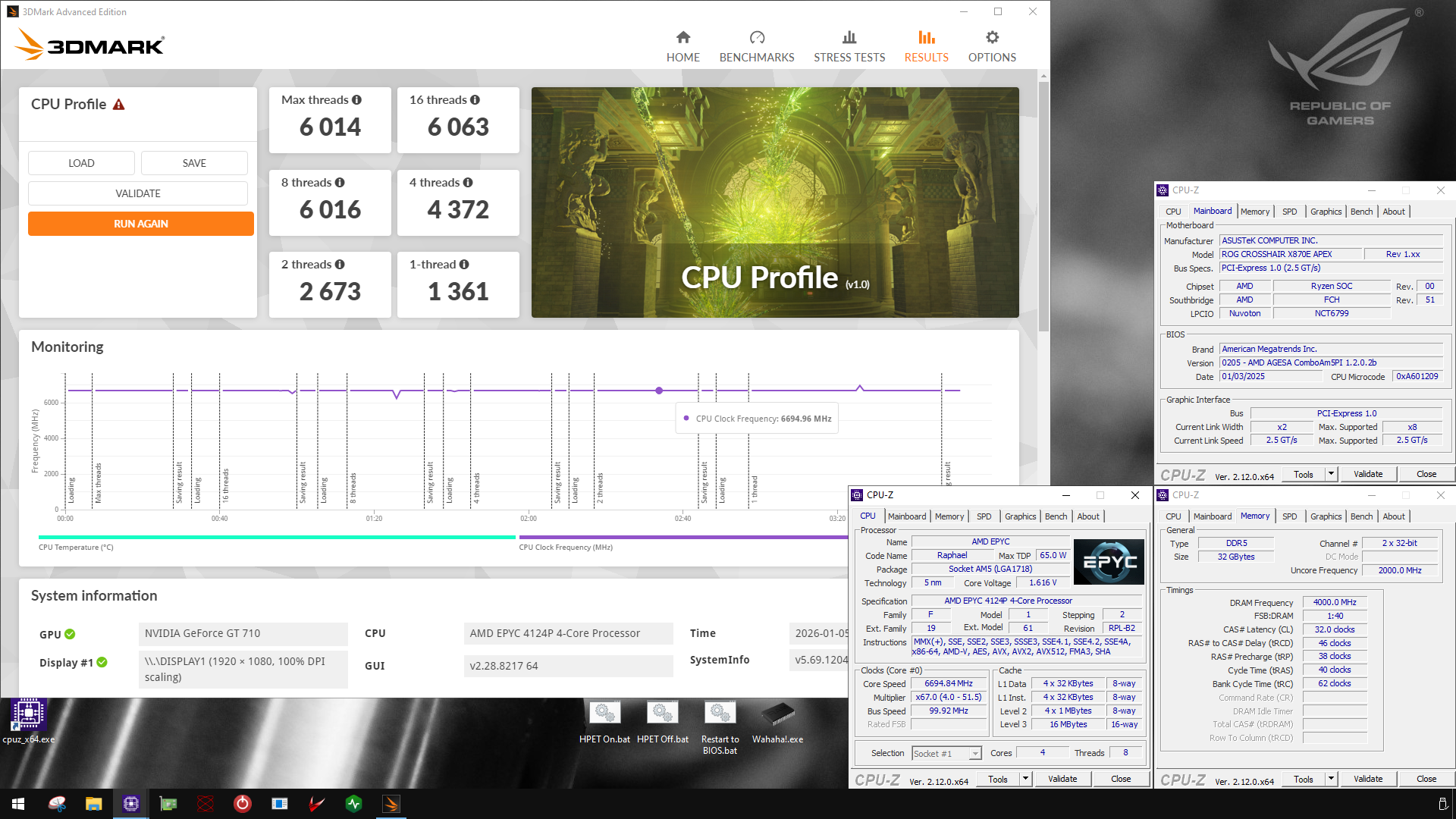Open the green pulse monitor taskbar icon

point(353,804)
